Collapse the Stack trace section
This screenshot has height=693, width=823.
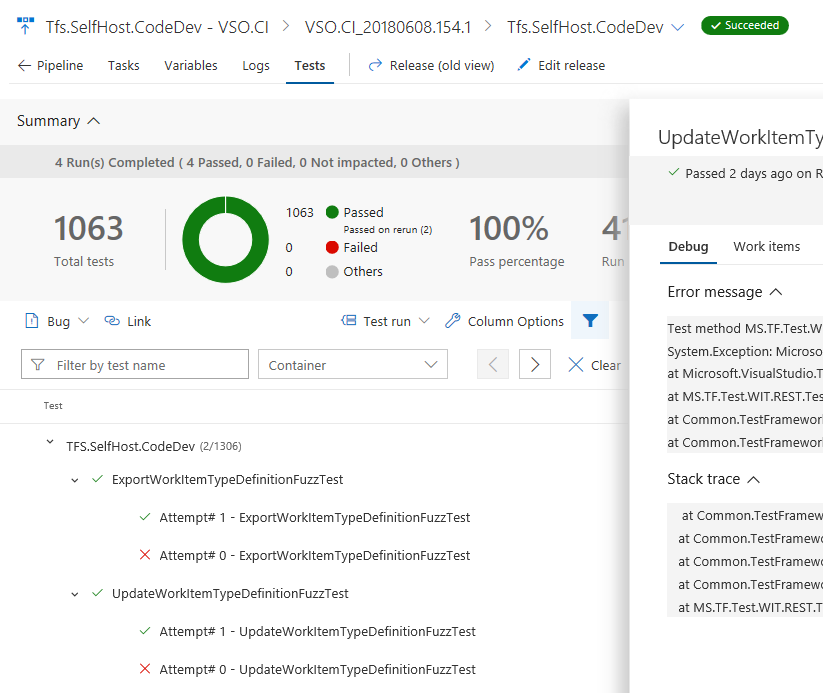pos(755,479)
